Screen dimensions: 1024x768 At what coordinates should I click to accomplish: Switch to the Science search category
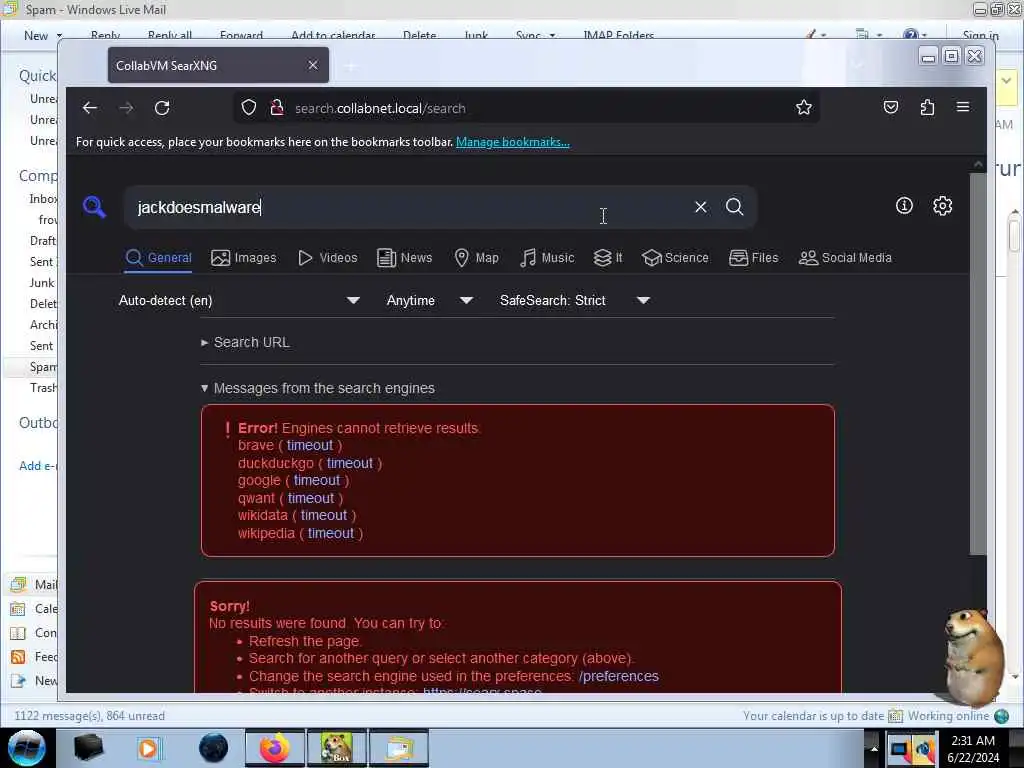(675, 258)
